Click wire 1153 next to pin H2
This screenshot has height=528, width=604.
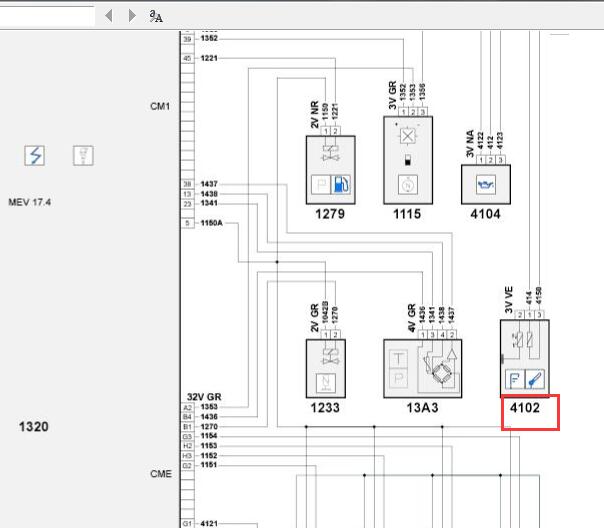click(209, 446)
